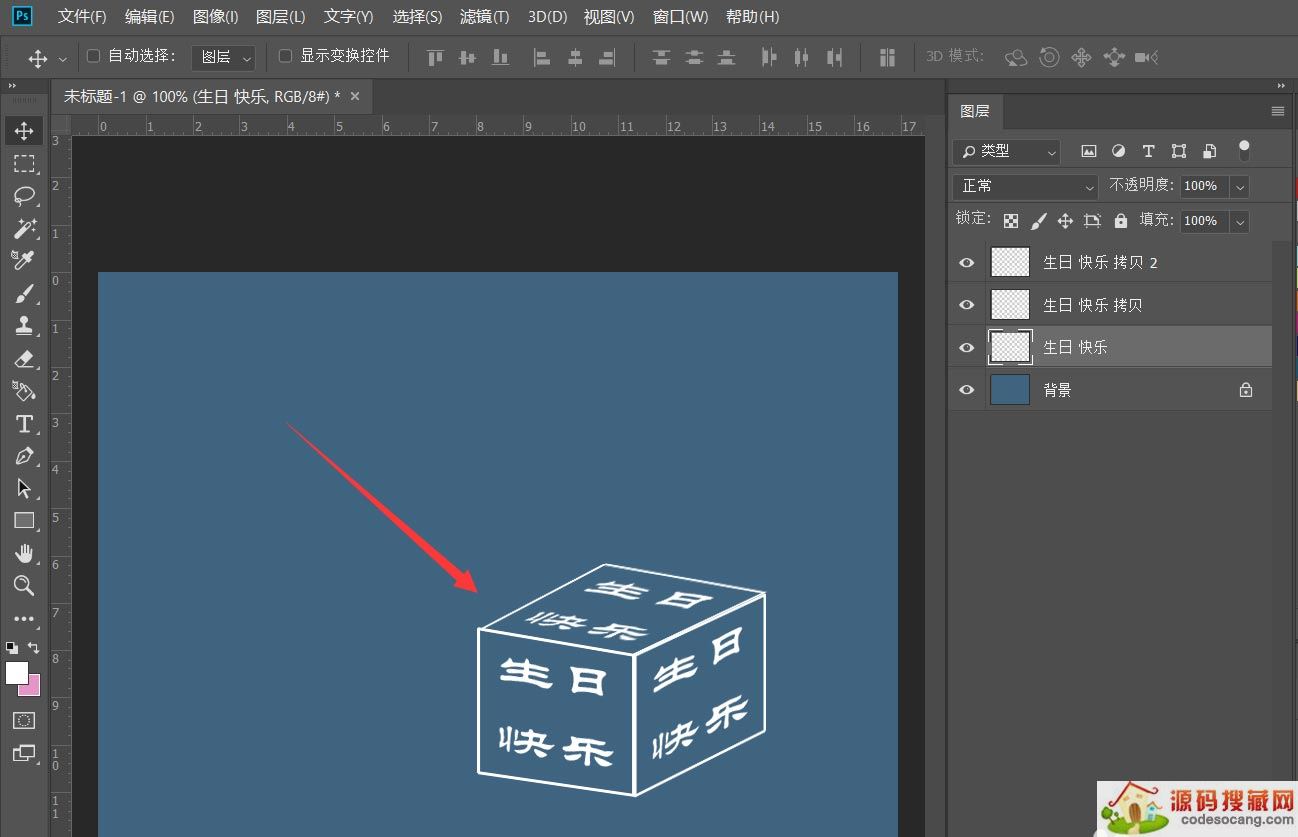The width and height of the screenshot is (1298, 837).
Task: Open the foreground white color swatch
Action: click(x=16, y=672)
